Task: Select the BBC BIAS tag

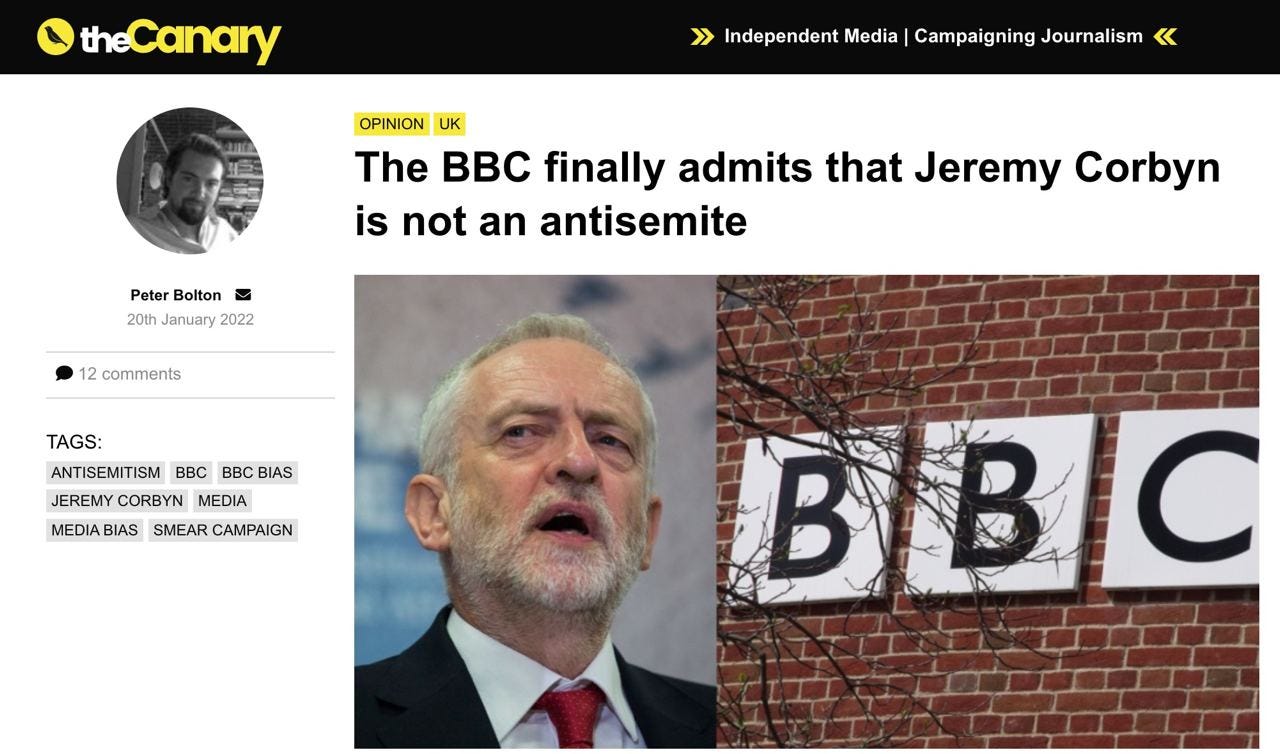Action: (x=257, y=473)
